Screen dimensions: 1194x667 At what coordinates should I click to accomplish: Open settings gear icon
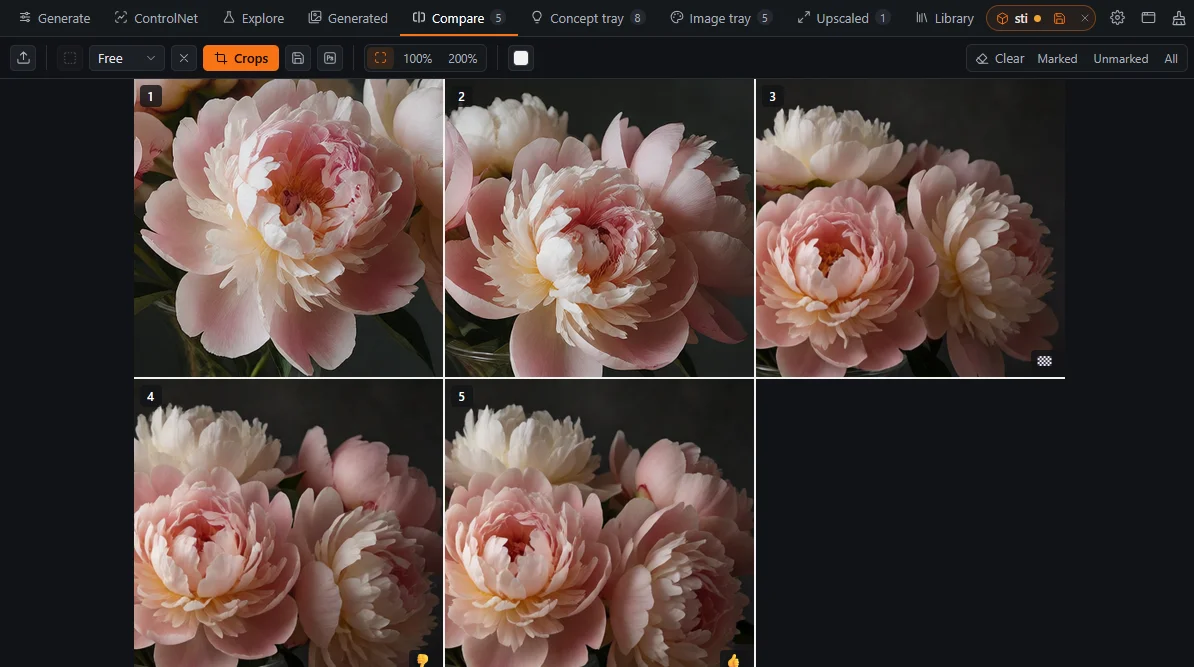pos(1117,18)
